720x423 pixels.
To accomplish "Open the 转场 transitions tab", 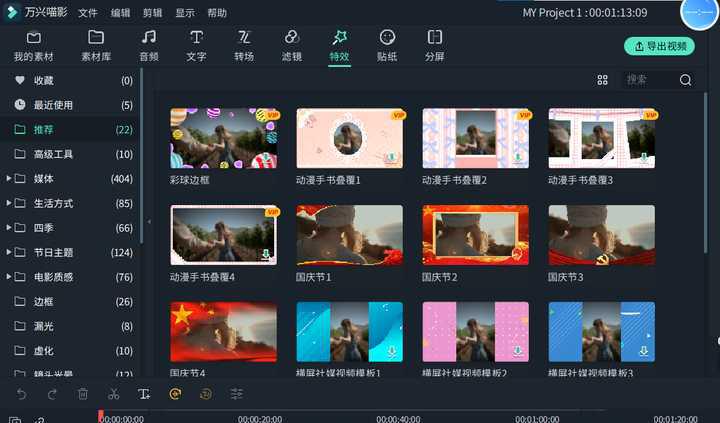I will coord(244,46).
